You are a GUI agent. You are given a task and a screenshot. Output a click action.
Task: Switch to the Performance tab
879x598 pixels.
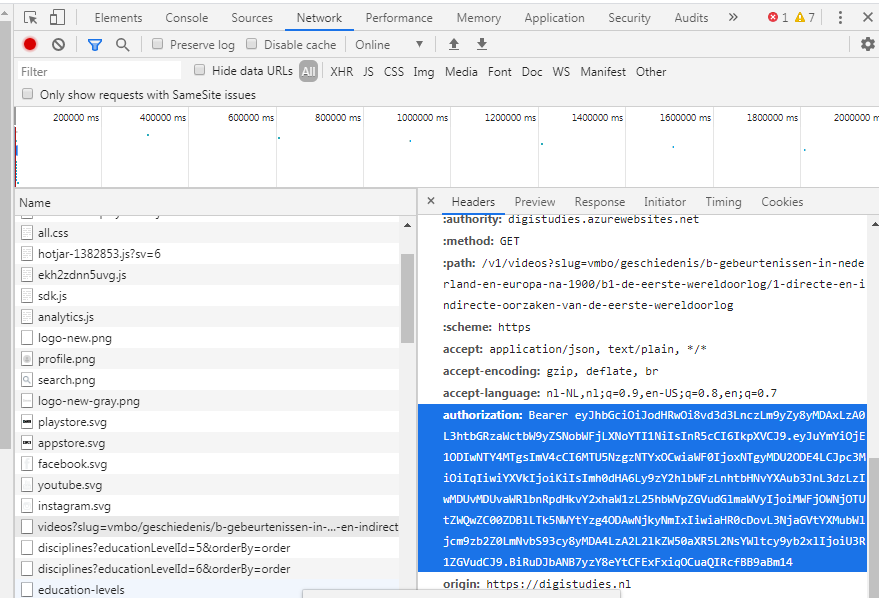click(x=399, y=18)
